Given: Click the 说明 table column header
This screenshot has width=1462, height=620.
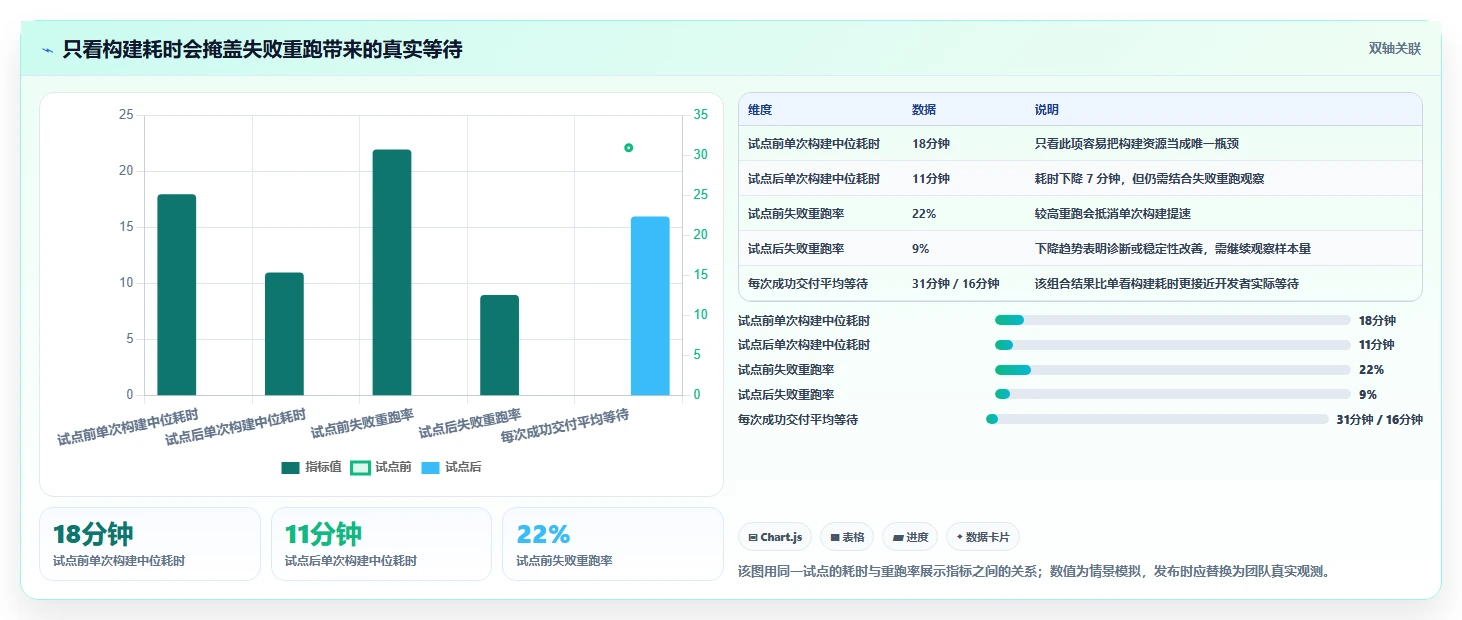Looking at the screenshot, I should (1047, 110).
